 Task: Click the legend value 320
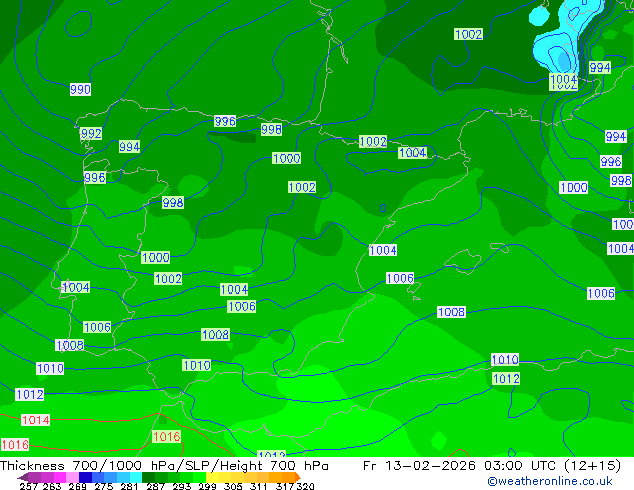305,486
